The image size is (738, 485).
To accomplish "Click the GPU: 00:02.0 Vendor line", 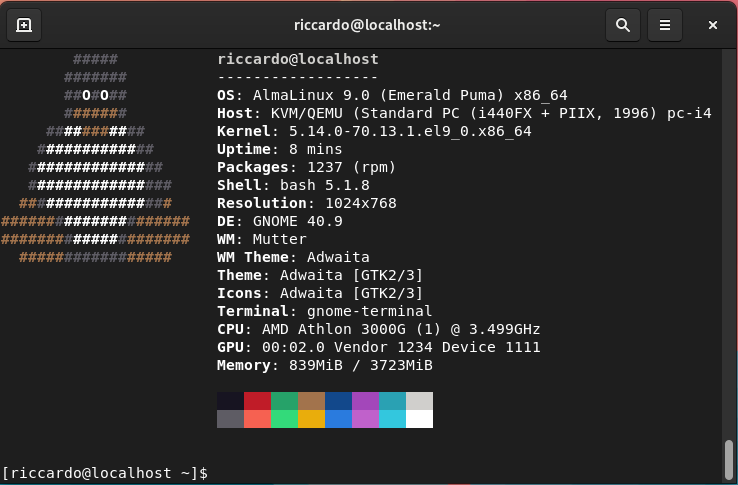I will [378, 347].
